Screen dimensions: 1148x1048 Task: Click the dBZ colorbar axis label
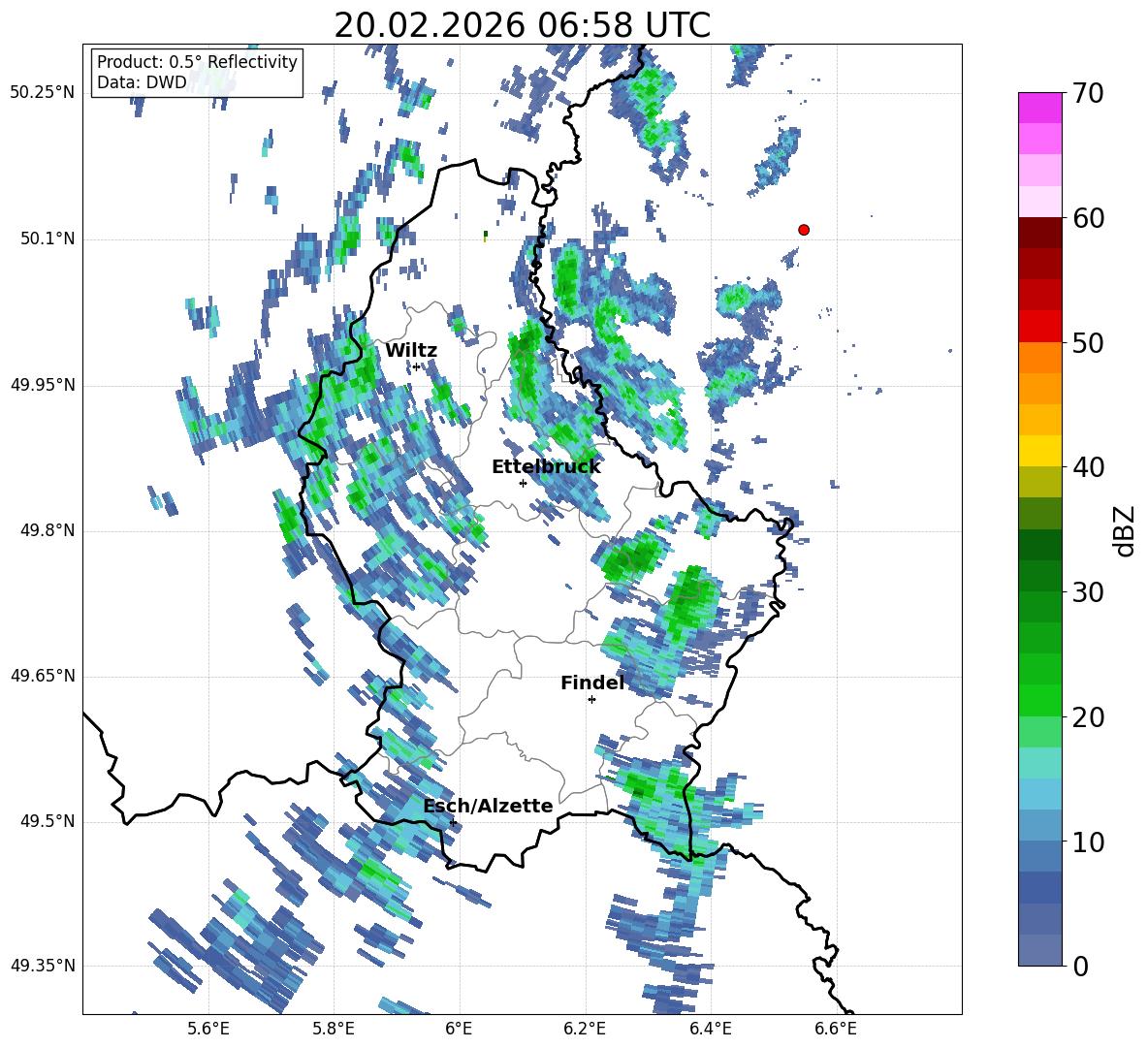coord(1126,530)
